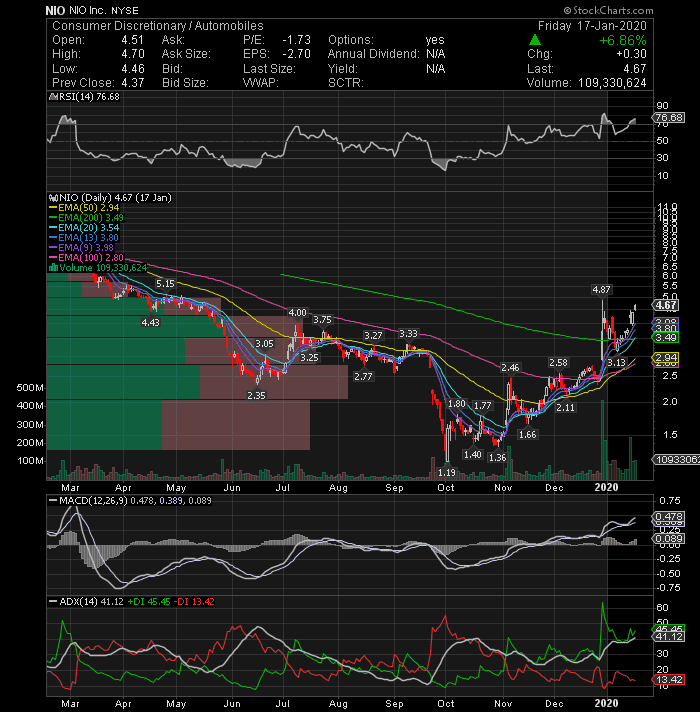Click the 3.75 price annotation
Screen dimensions: 700x712
pyautogui.click(x=322, y=320)
